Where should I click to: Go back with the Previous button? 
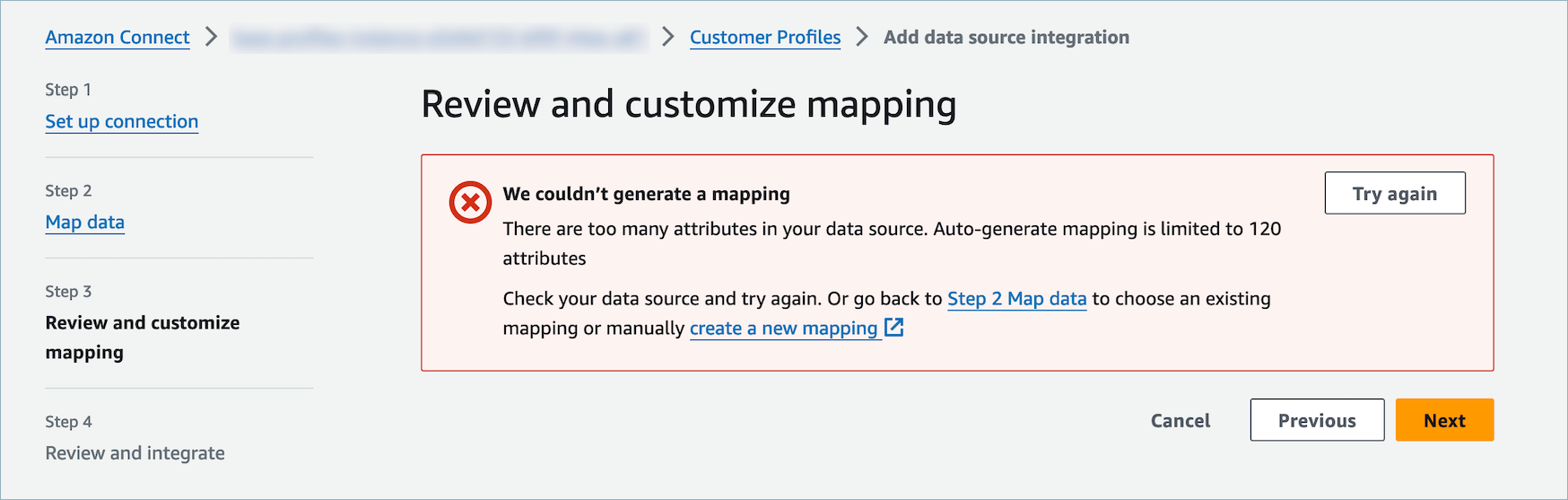click(x=1316, y=420)
